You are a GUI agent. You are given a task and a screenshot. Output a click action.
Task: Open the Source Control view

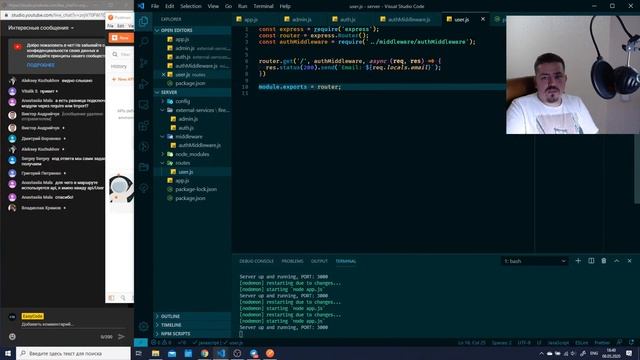point(144,63)
